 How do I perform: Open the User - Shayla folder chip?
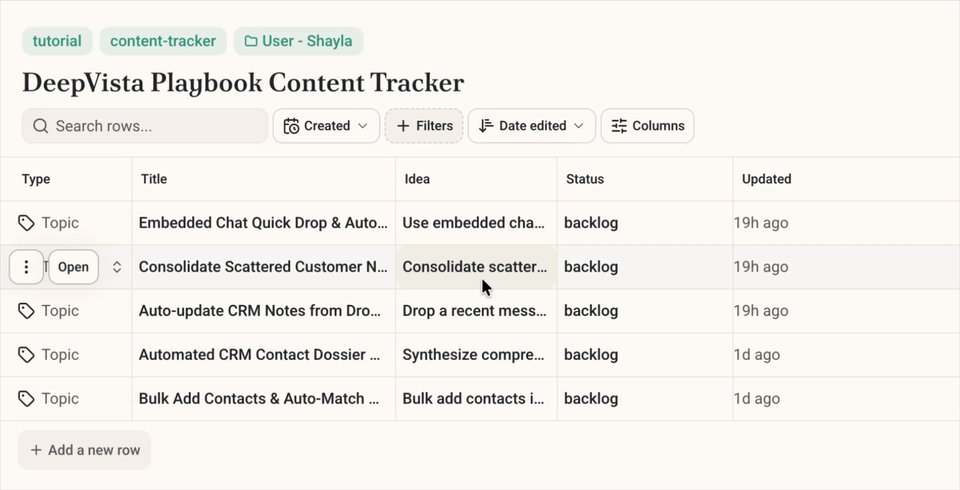coord(298,41)
